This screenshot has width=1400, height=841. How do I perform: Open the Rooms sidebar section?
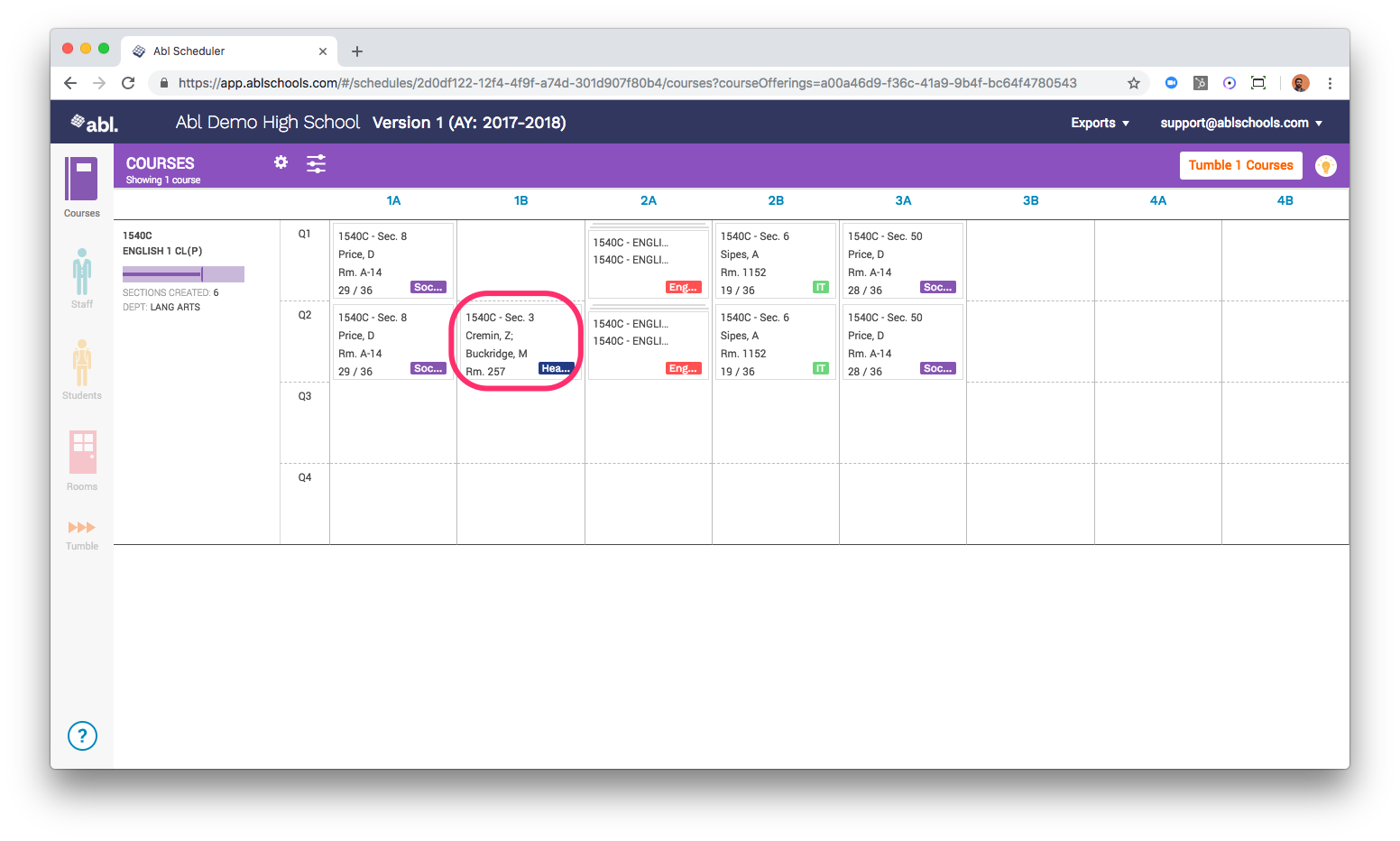tap(82, 453)
